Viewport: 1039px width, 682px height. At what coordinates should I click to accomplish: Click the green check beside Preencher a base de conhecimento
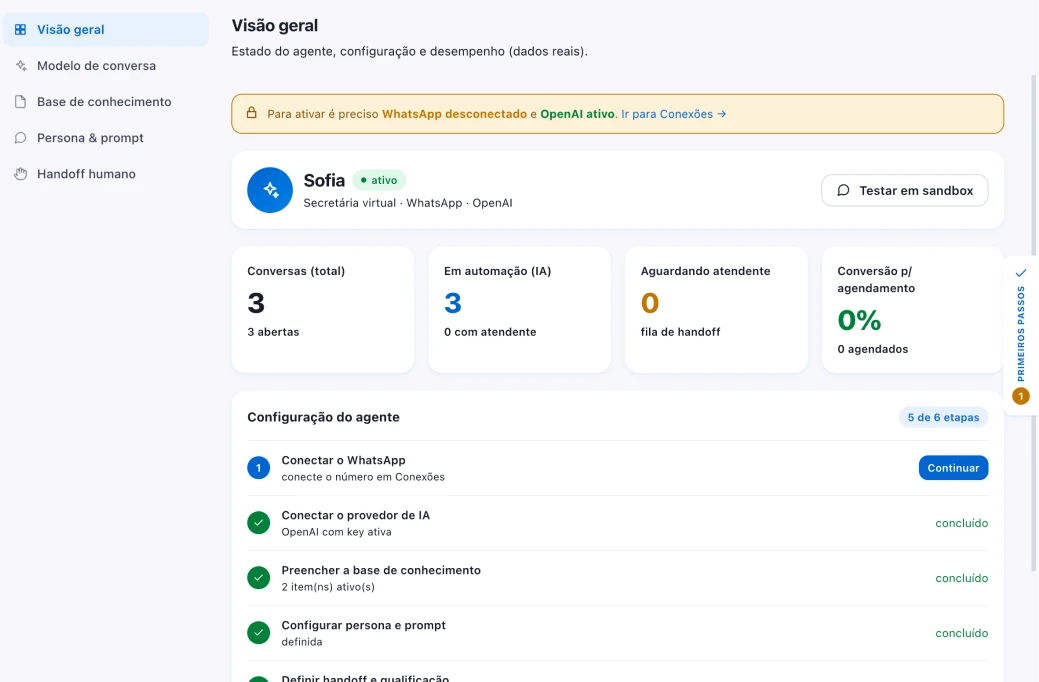point(258,578)
